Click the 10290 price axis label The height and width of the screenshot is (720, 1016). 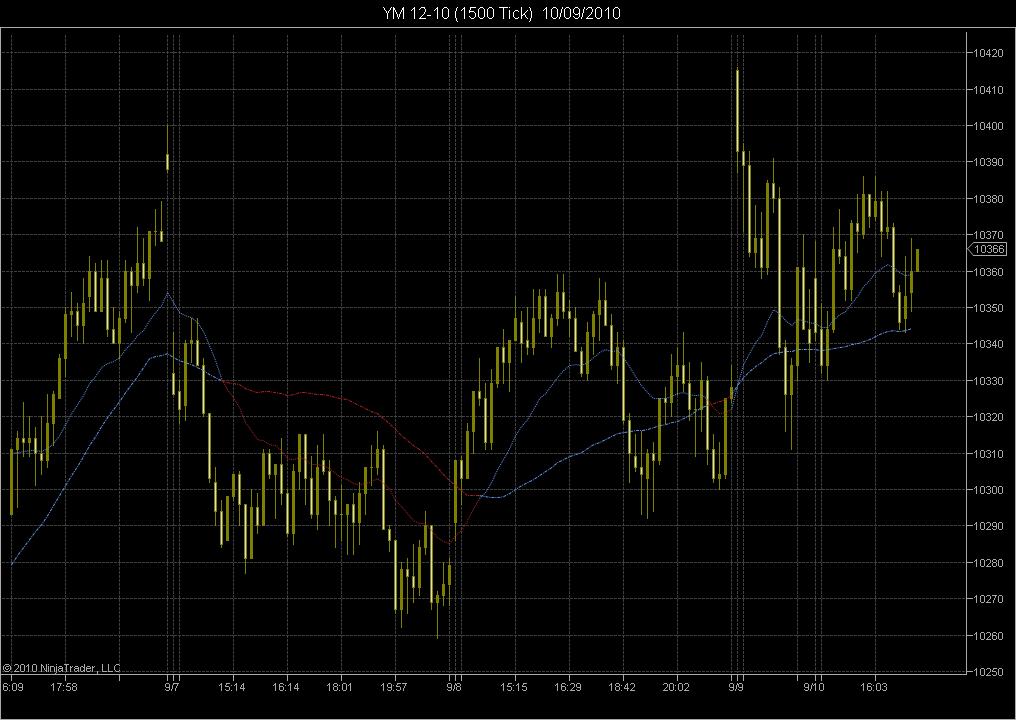click(x=989, y=526)
